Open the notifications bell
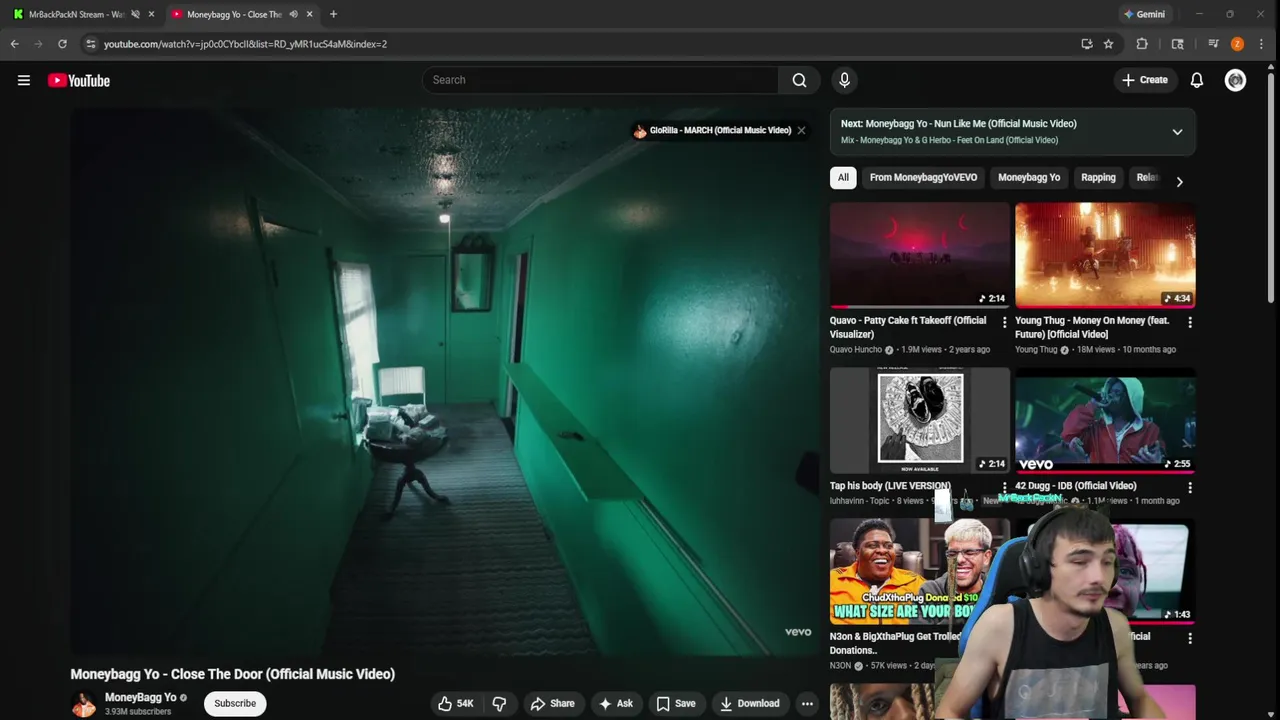Viewport: 1280px width, 720px height. (1197, 80)
